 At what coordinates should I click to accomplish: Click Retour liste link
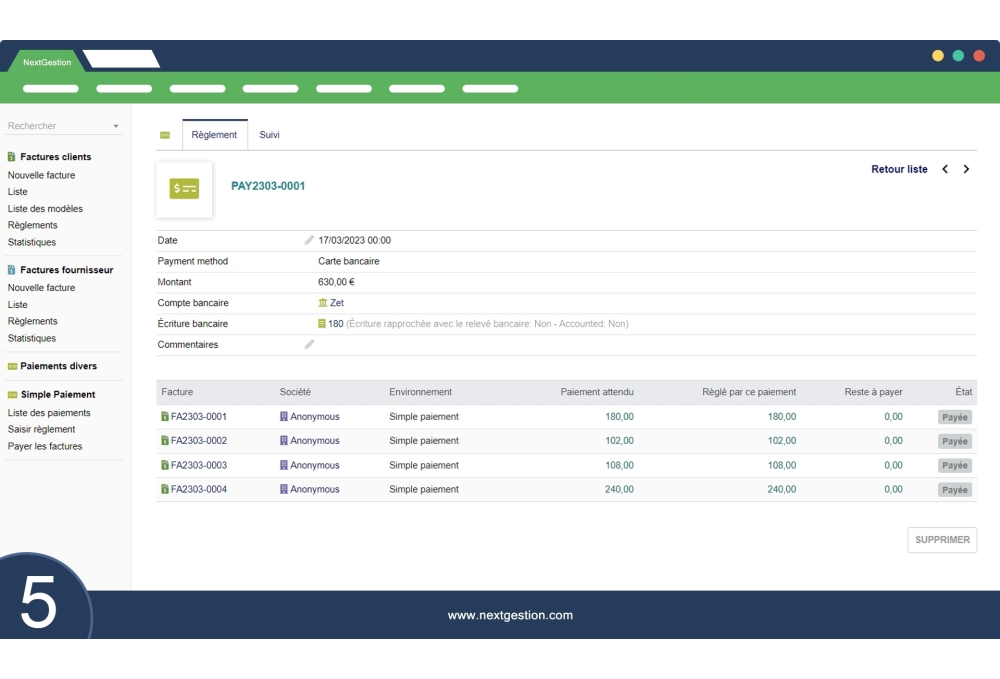pyautogui.click(x=899, y=169)
